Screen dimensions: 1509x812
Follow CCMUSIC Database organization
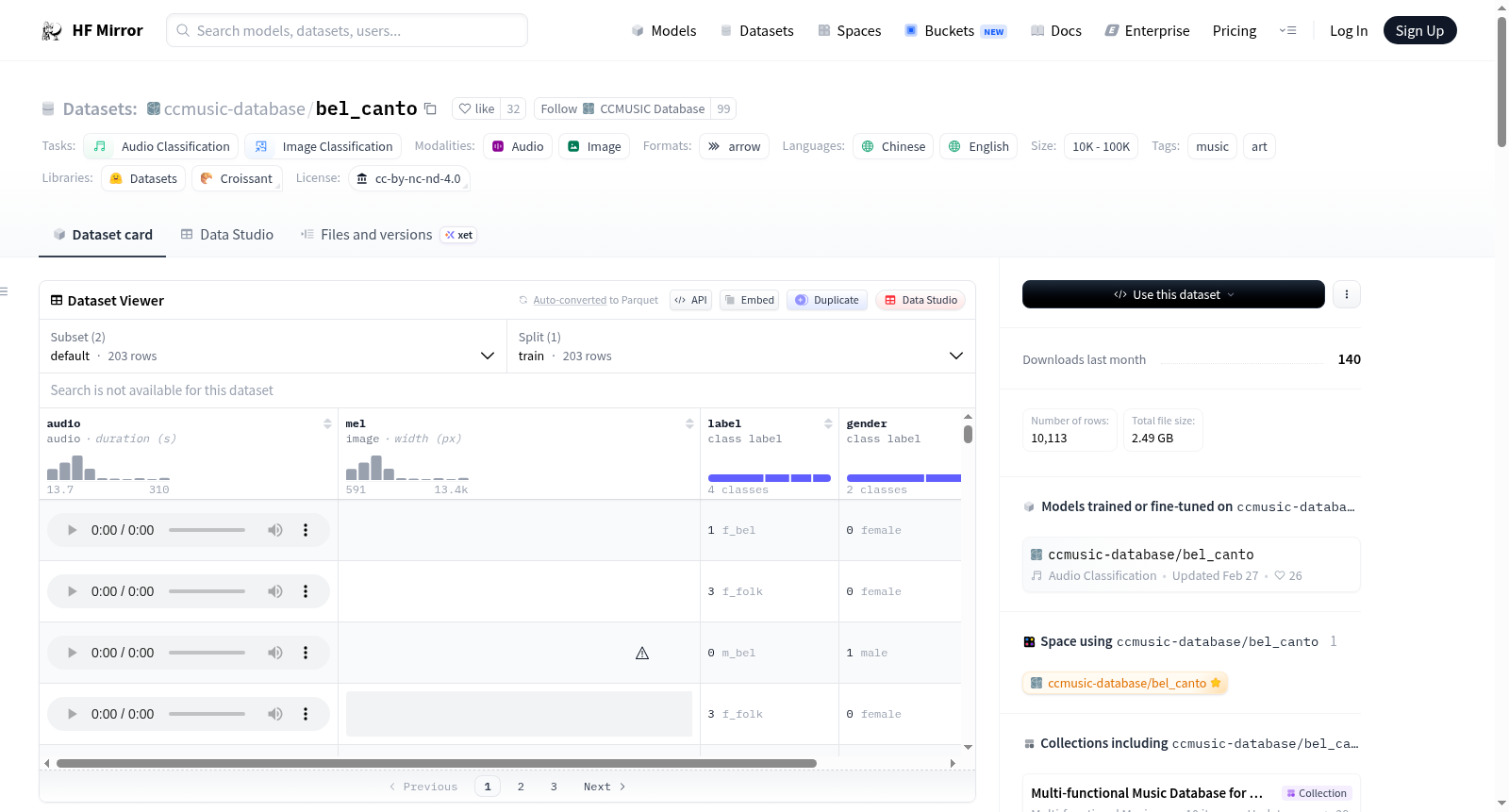click(x=622, y=108)
